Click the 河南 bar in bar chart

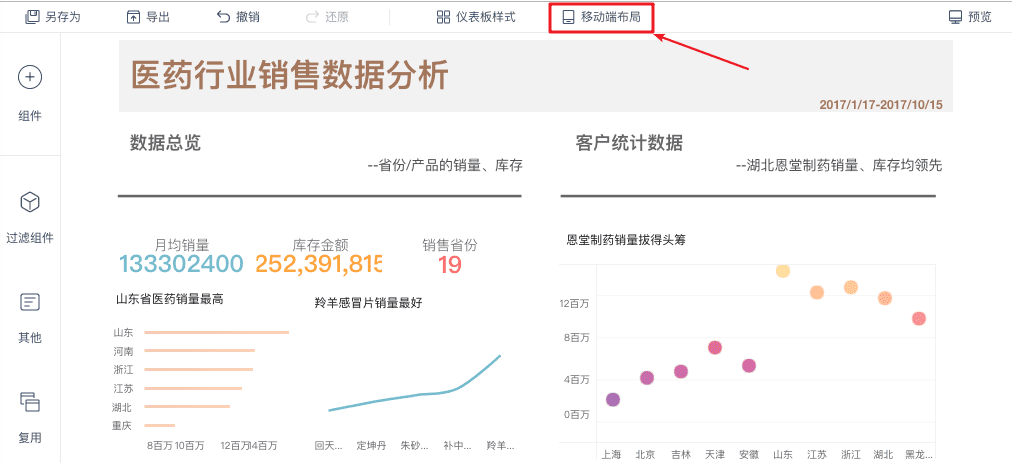(199, 351)
